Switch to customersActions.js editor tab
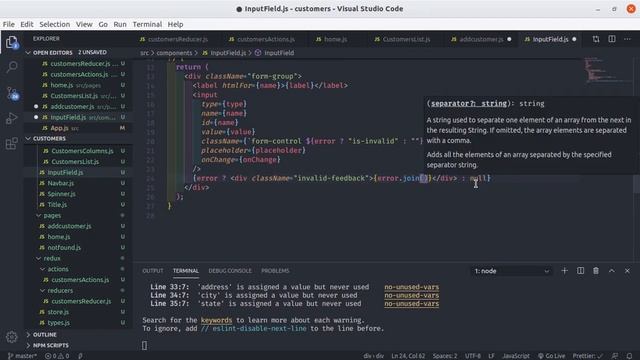640x360 pixels. pos(266,39)
